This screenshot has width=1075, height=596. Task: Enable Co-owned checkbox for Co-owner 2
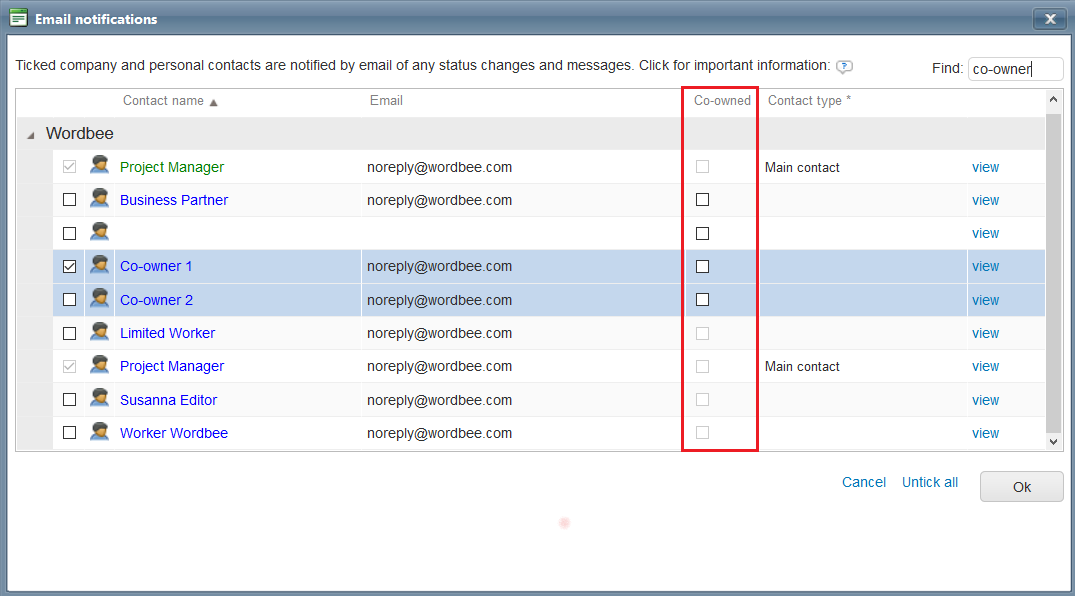pos(702,299)
